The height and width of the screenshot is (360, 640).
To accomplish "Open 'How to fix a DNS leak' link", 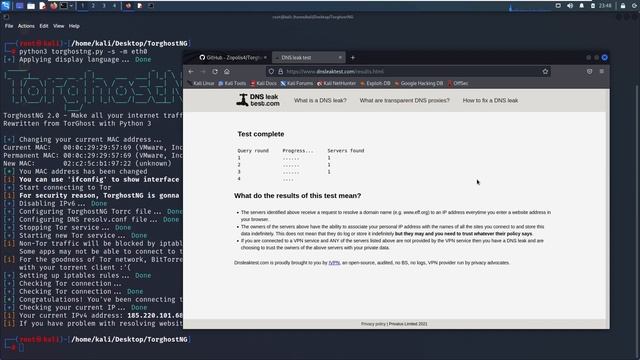I will click(x=491, y=100).
